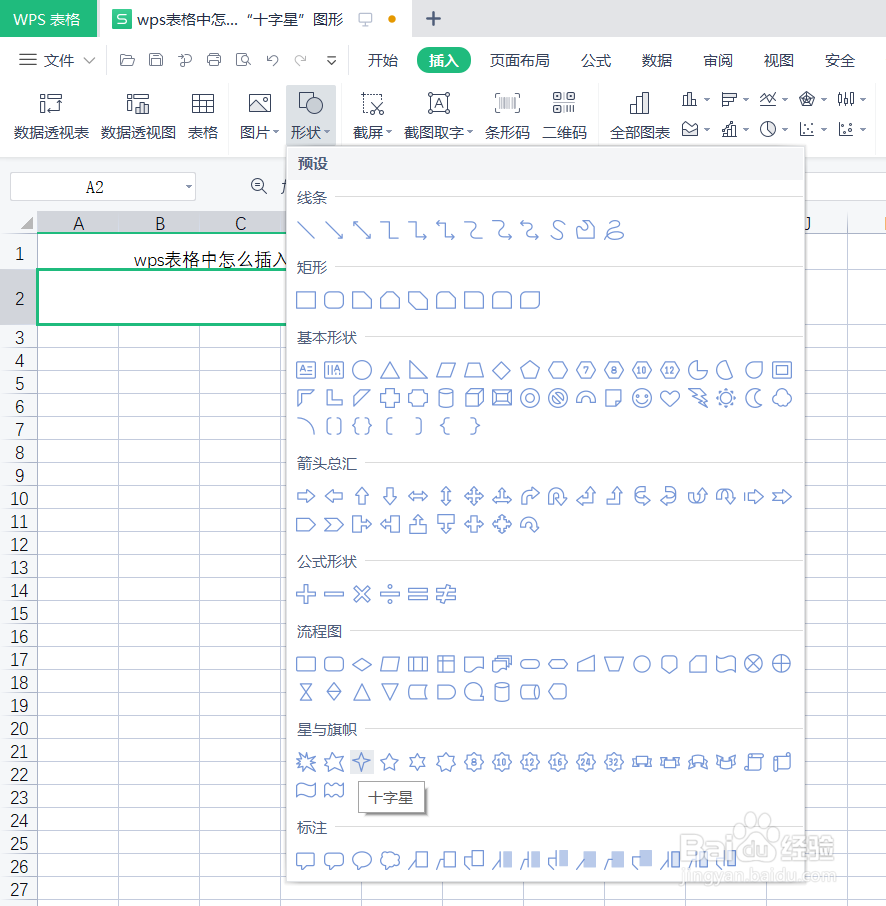
Task: Pick the scribble freeform line shape
Action: (x=614, y=230)
